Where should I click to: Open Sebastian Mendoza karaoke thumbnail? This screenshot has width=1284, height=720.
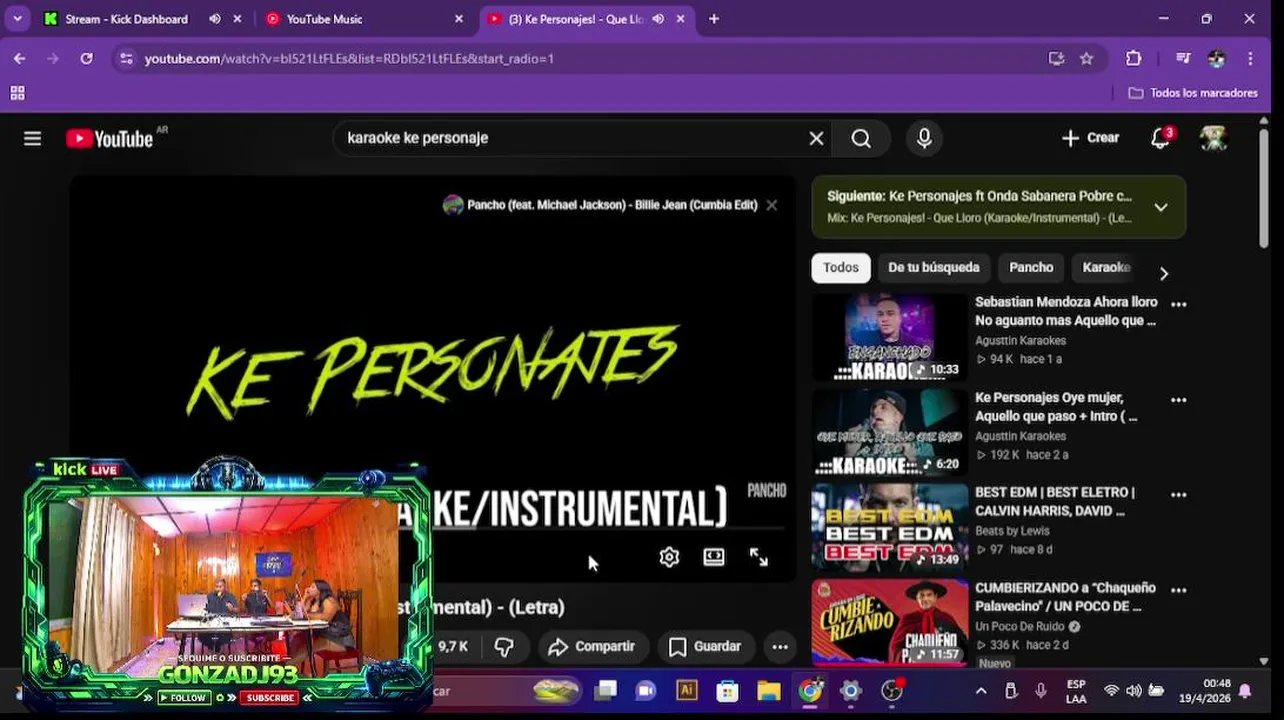890,337
